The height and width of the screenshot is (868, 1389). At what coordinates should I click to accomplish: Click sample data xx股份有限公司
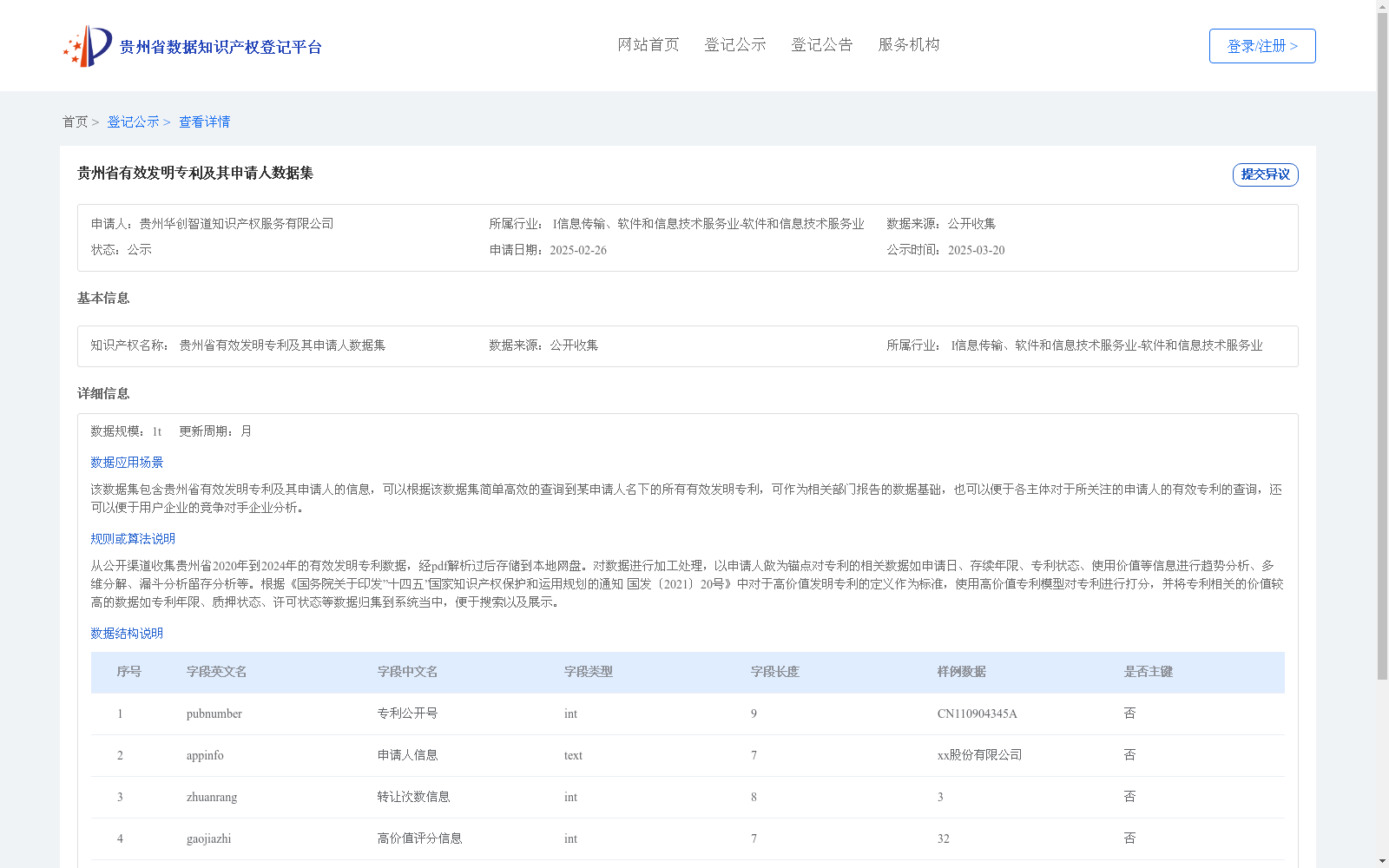[x=980, y=755]
